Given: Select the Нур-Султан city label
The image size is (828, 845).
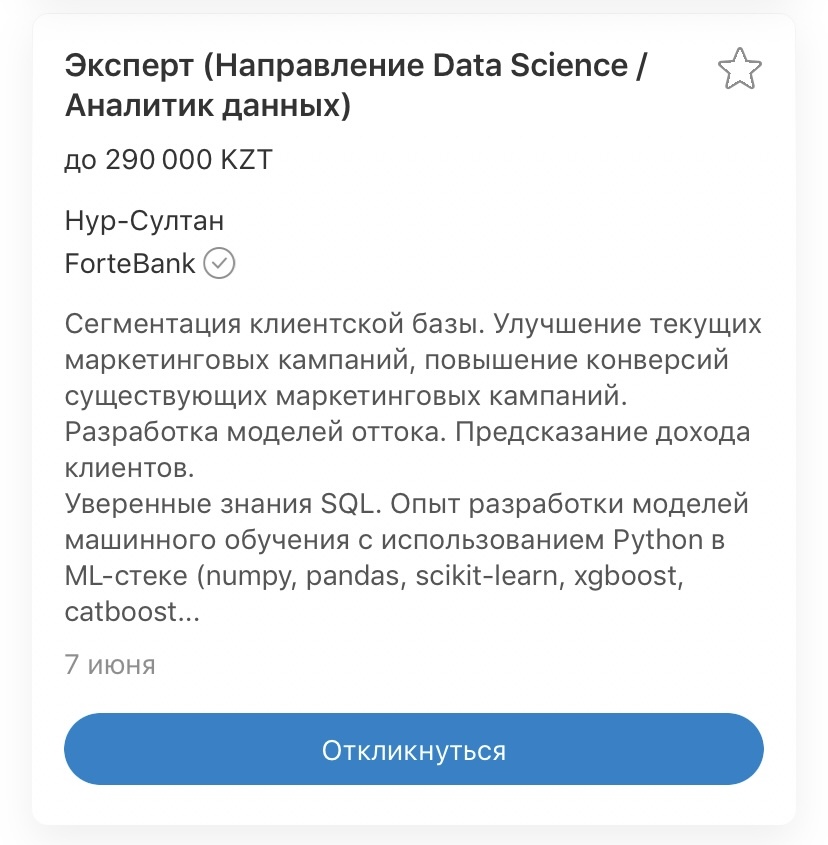Looking at the screenshot, I should coord(144,221).
